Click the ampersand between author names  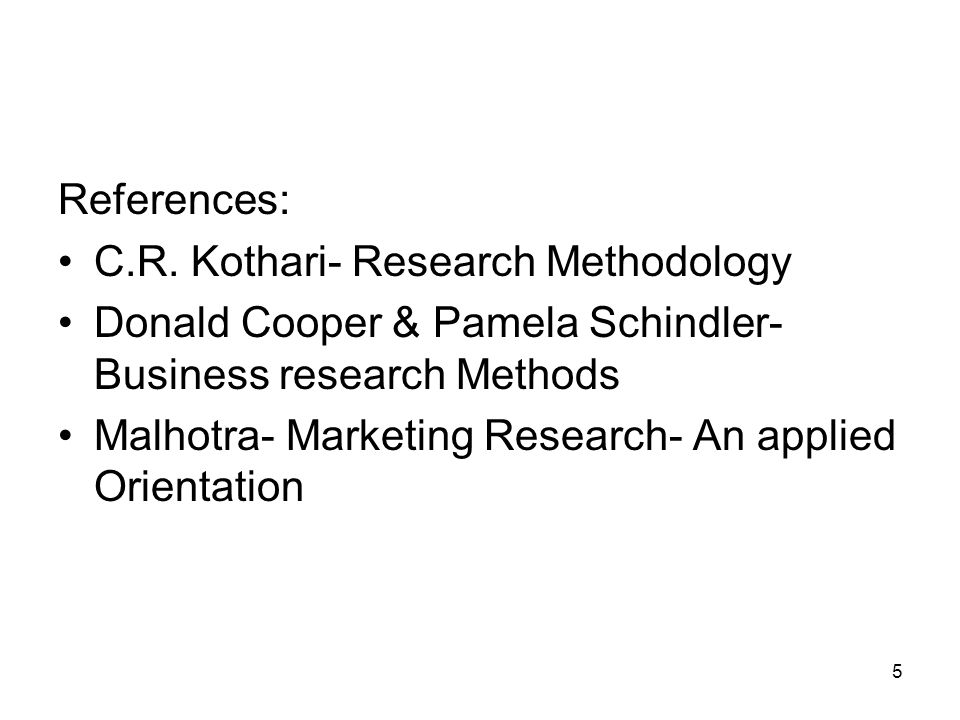point(407,322)
